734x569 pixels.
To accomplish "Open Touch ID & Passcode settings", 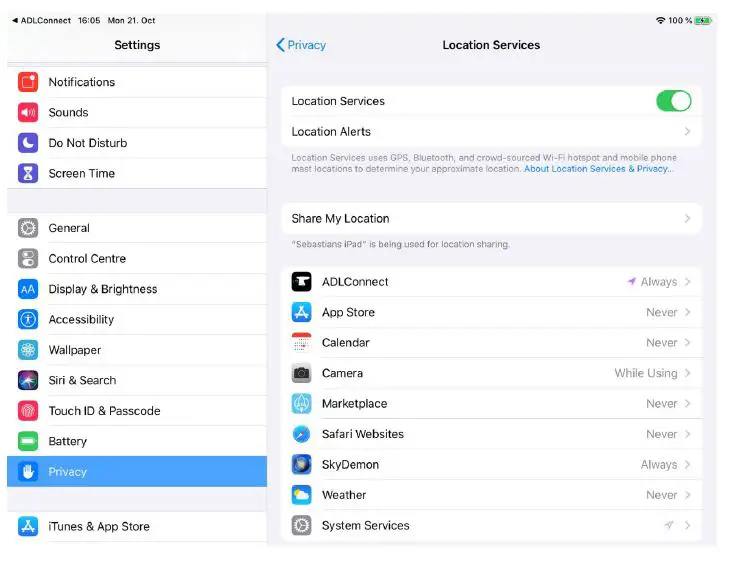I will click(x=104, y=411).
